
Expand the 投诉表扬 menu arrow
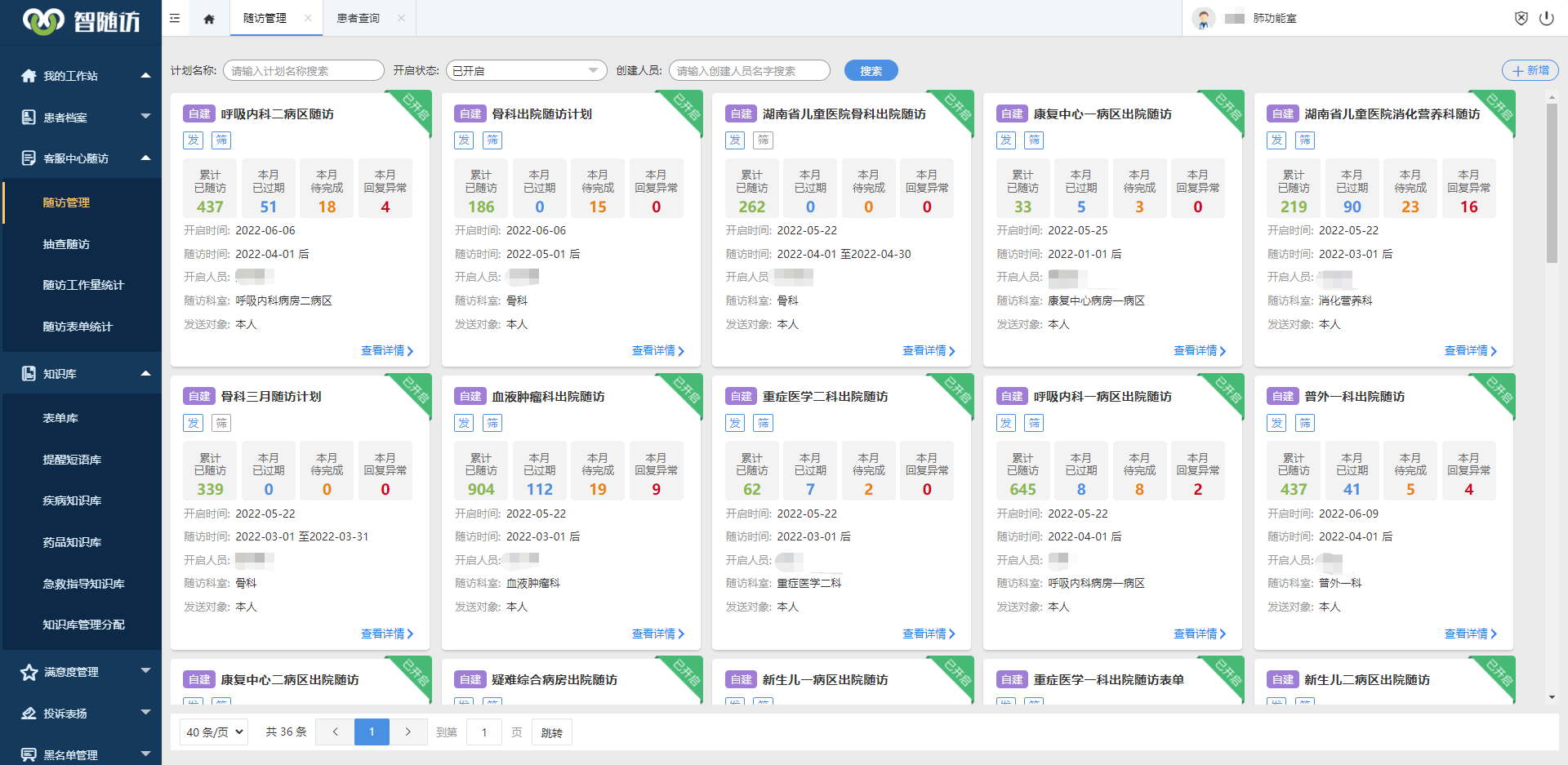[145, 713]
